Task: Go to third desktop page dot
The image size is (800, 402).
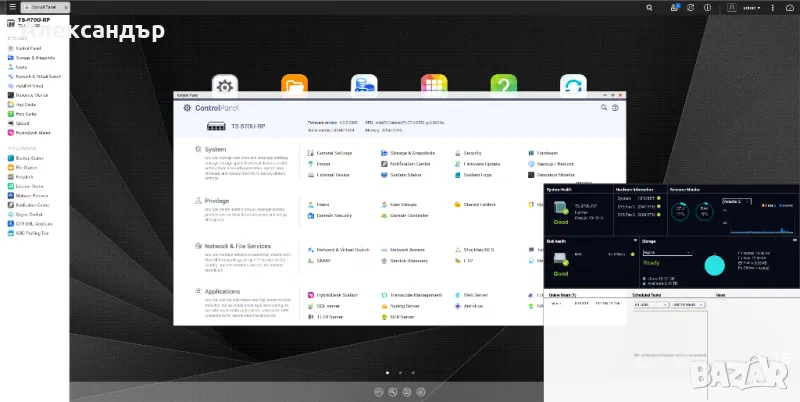Action: tap(413, 373)
